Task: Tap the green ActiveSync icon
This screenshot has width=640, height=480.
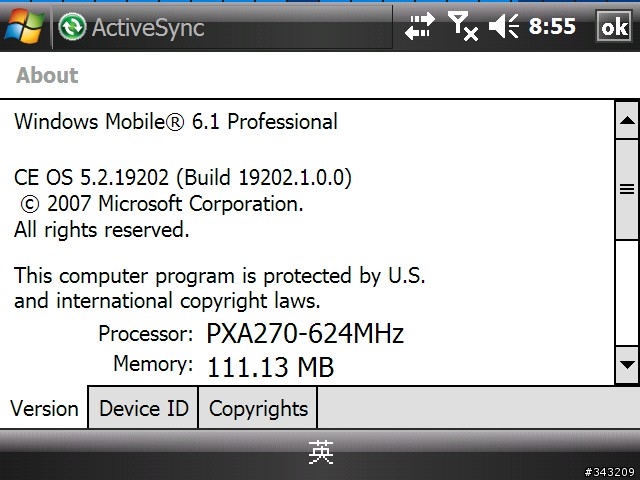Action: tap(72, 27)
